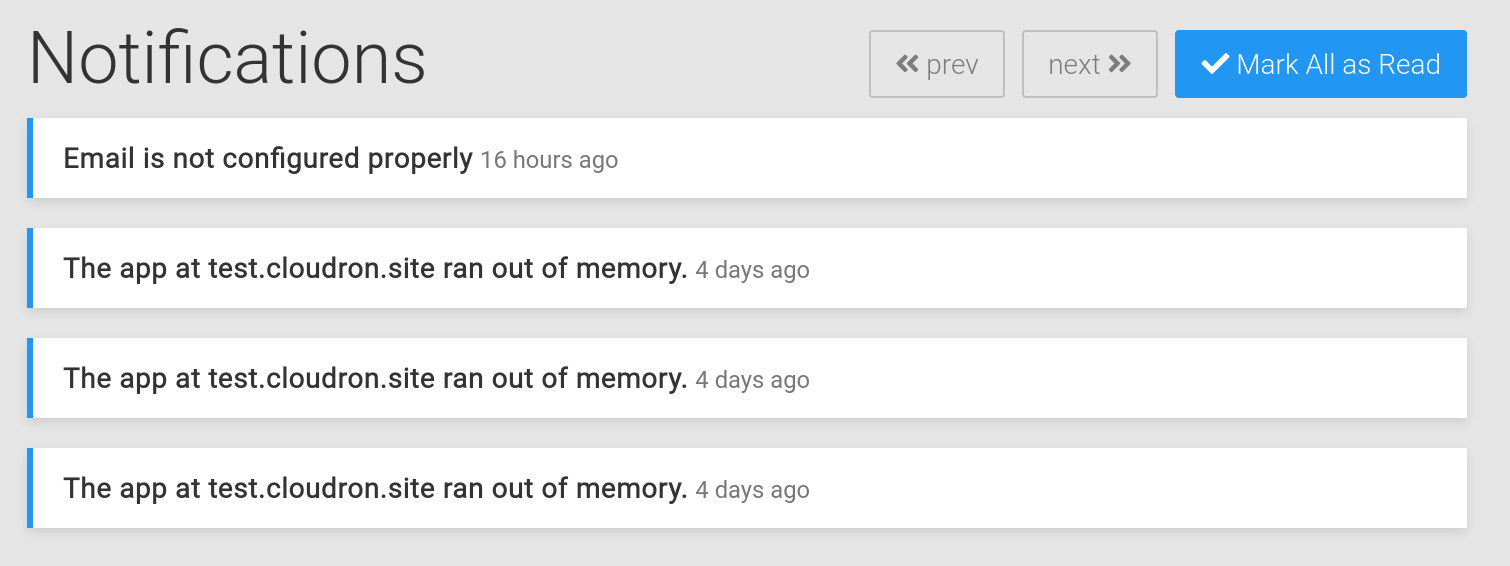Click the blue unread bar on the last memory notification
Screen dimensions: 1510x566
pos(30,488)
